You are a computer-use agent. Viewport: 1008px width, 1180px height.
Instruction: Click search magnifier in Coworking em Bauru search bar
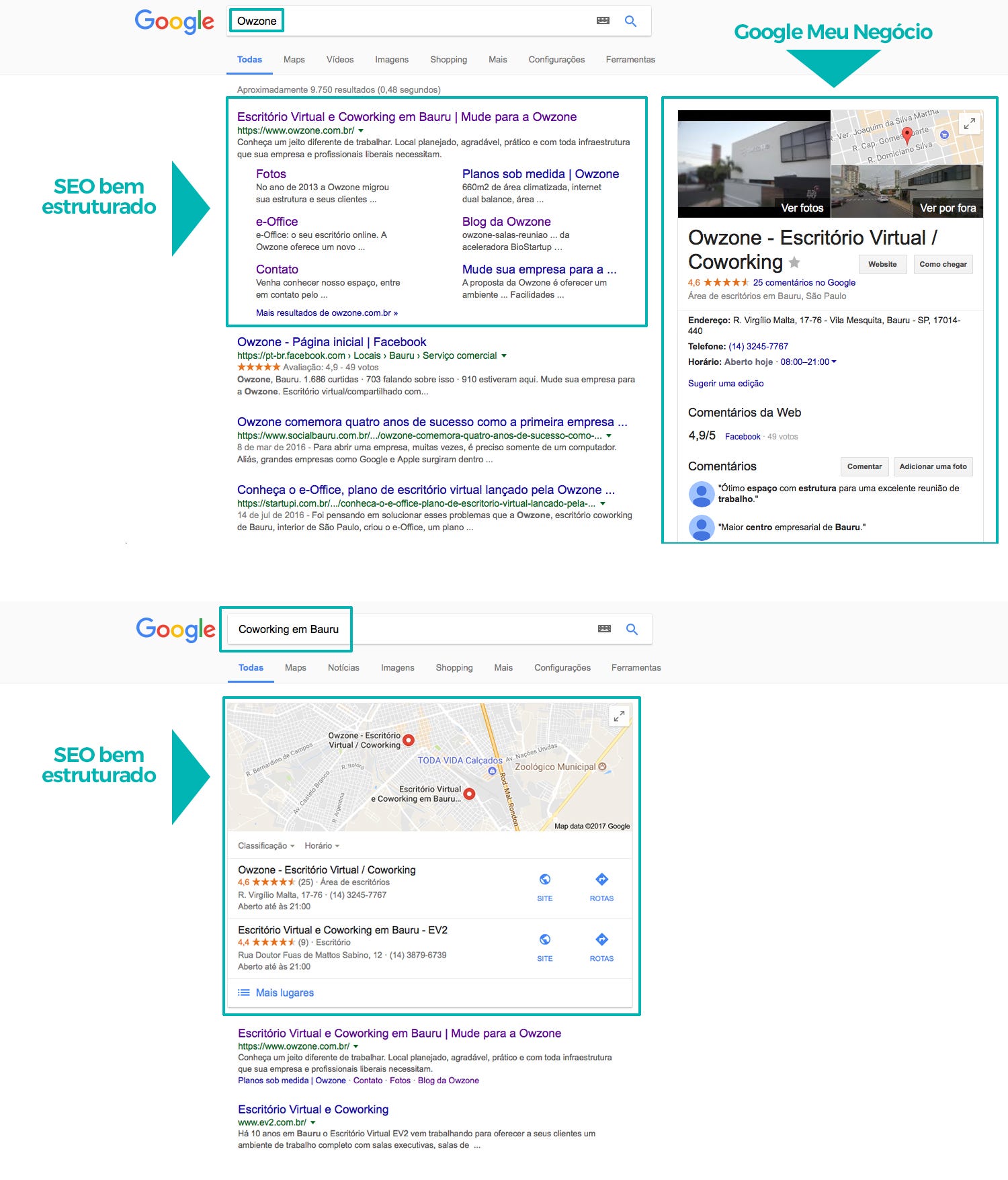pyautogui.click(x=632, y=629)
